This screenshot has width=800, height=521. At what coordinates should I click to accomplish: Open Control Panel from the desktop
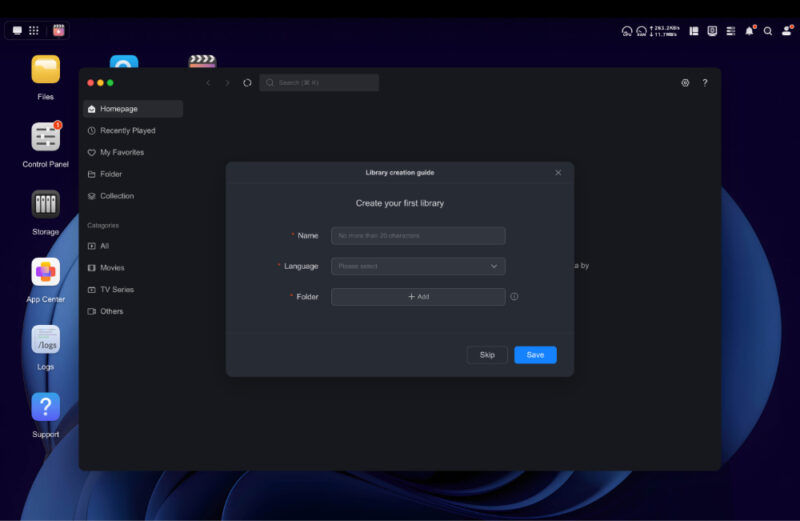coord(45,138)
